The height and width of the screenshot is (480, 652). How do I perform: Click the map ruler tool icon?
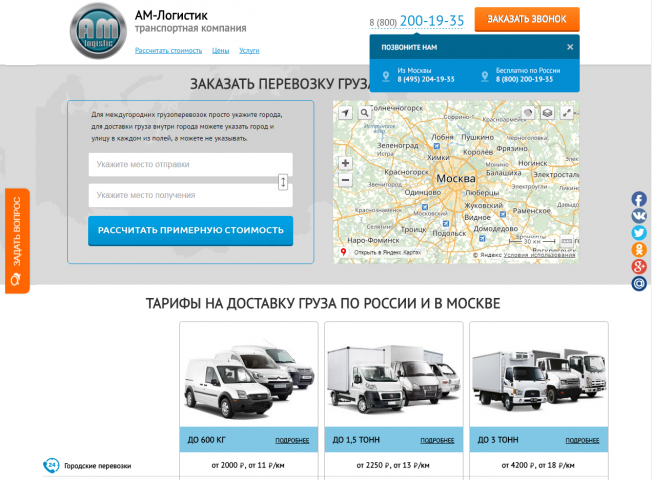point(566,241)
